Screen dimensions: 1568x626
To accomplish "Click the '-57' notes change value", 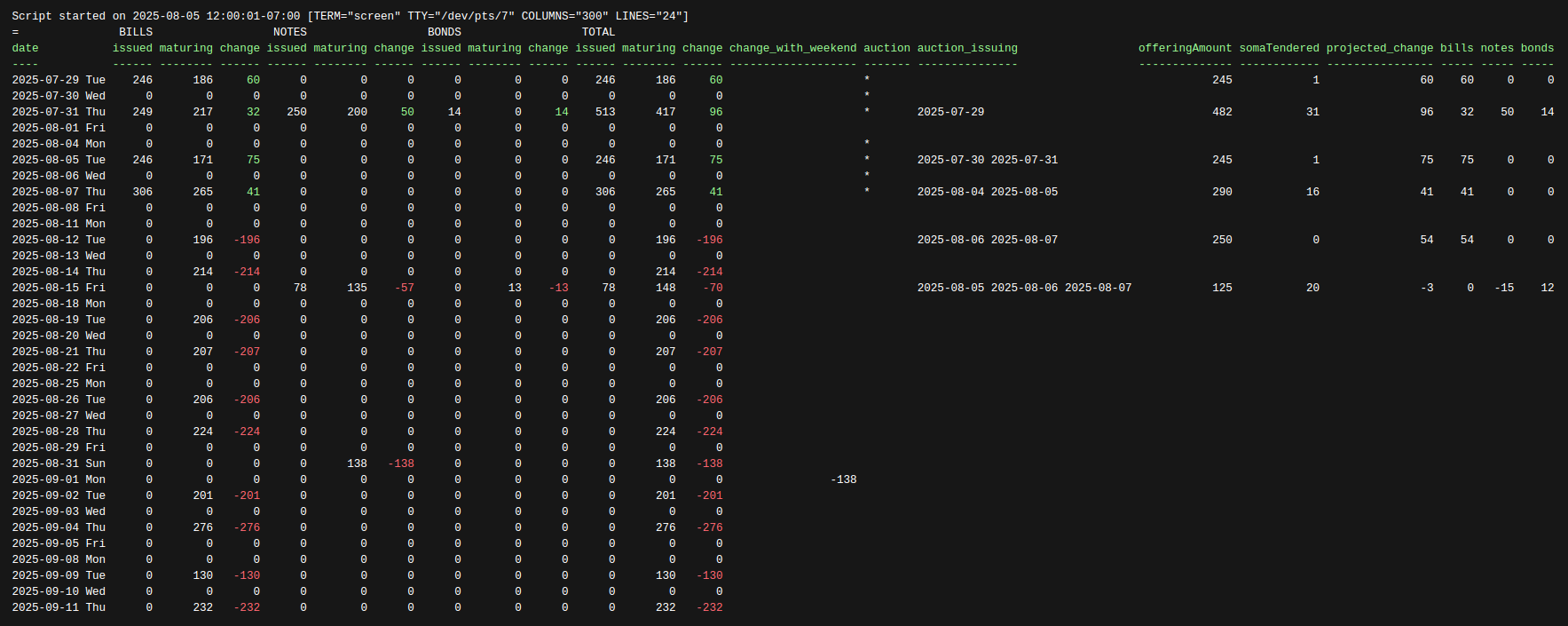I will point(405,288).
